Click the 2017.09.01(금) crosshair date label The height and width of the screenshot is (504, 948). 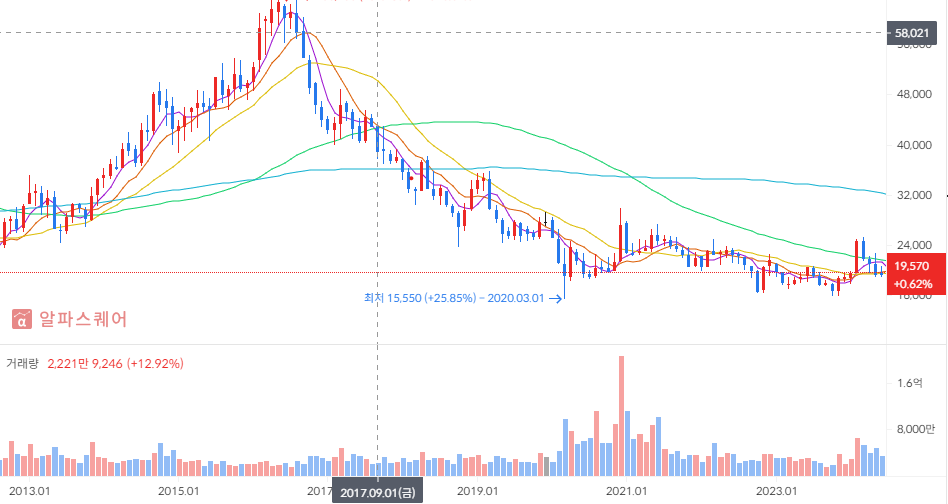click(x=377, y=493)
